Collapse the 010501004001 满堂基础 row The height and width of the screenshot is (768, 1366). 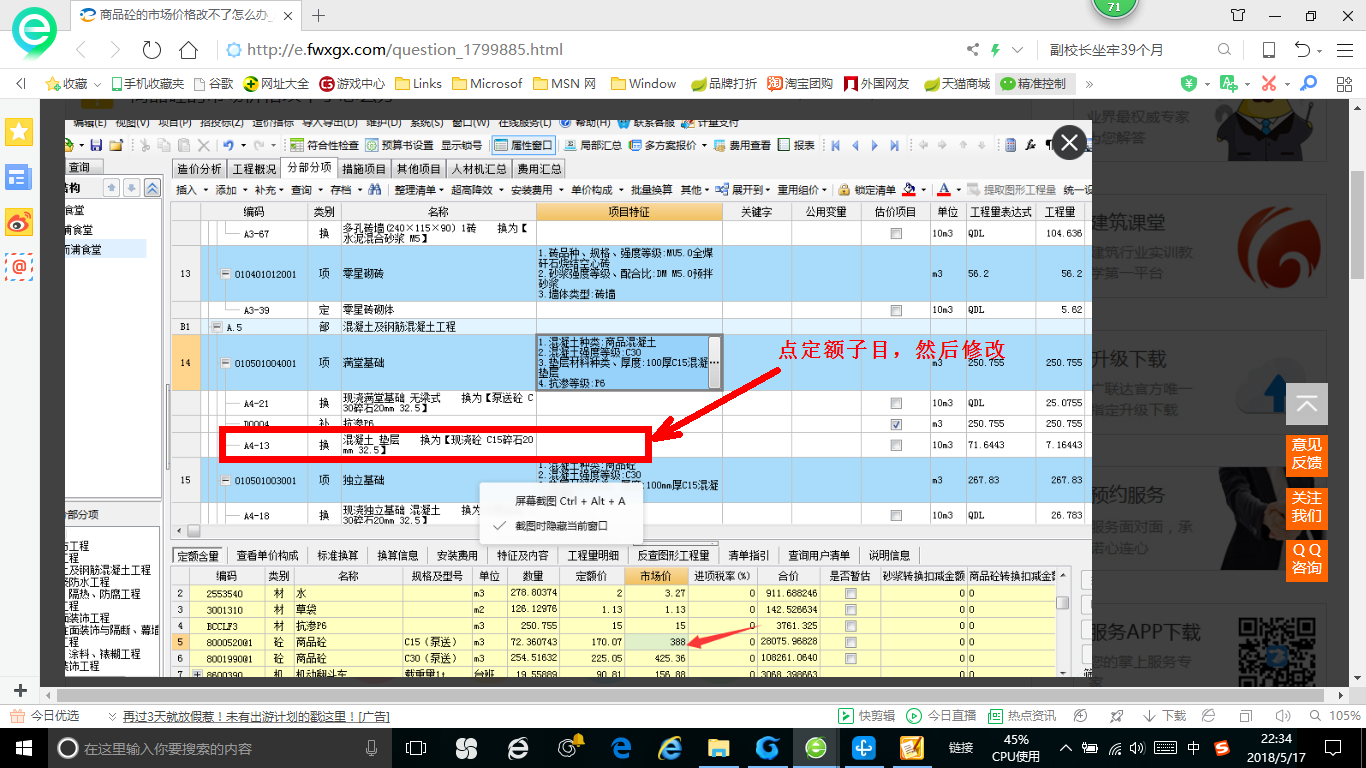pyautogui.click(x=226, y=363)
